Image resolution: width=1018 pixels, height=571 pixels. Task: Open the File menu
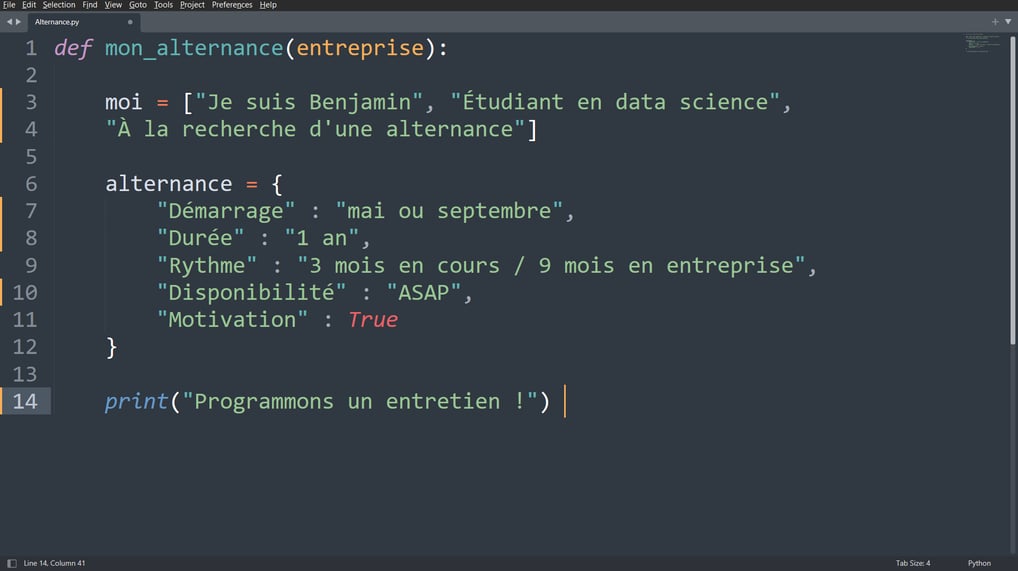point(9,5)
